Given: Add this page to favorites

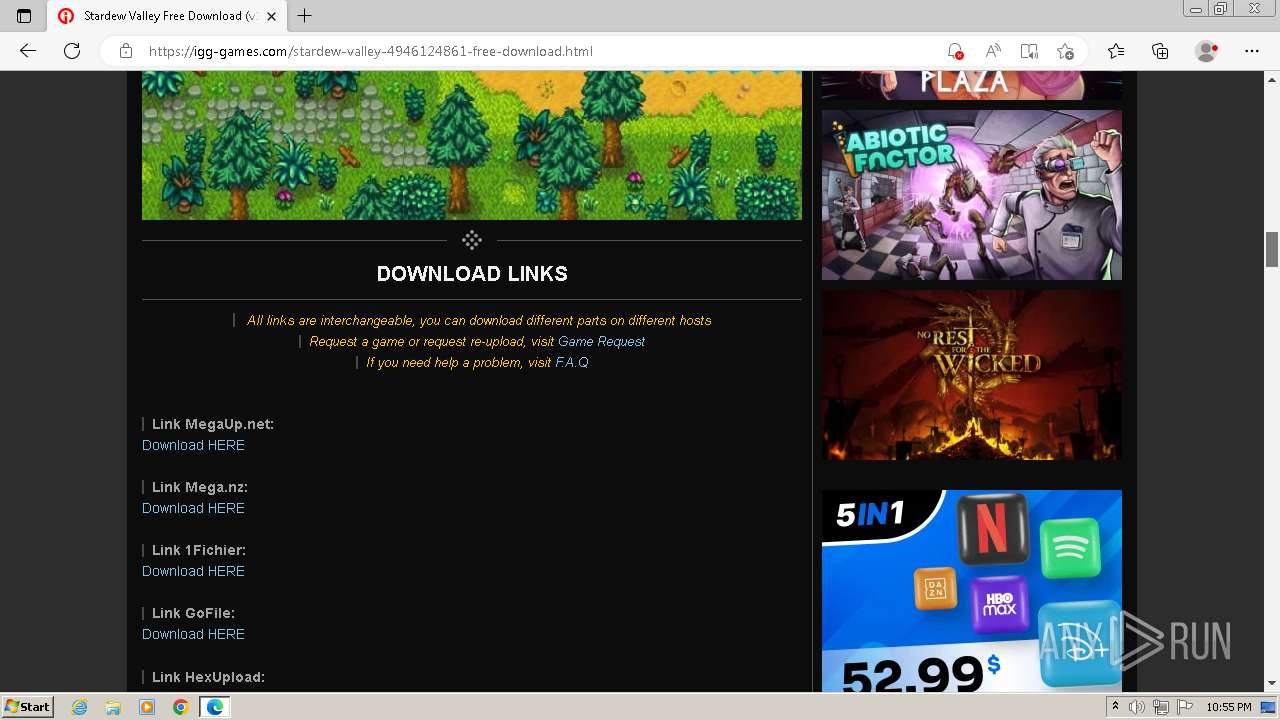Looking at the screenshot, I should (x=1066, y=51).
